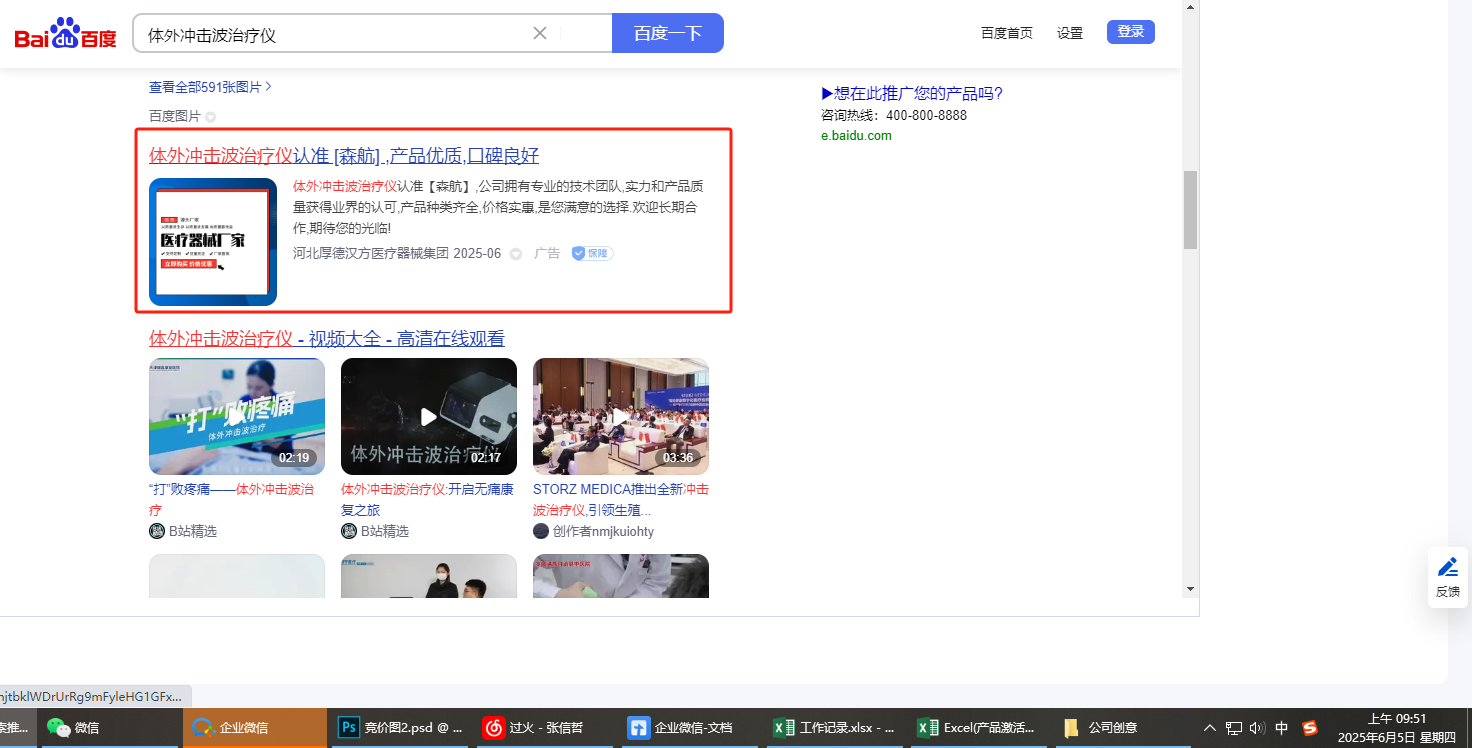Click B站精选 source under first video
The height and width of the screenshot is (748, 1472).
pos(192,531)
